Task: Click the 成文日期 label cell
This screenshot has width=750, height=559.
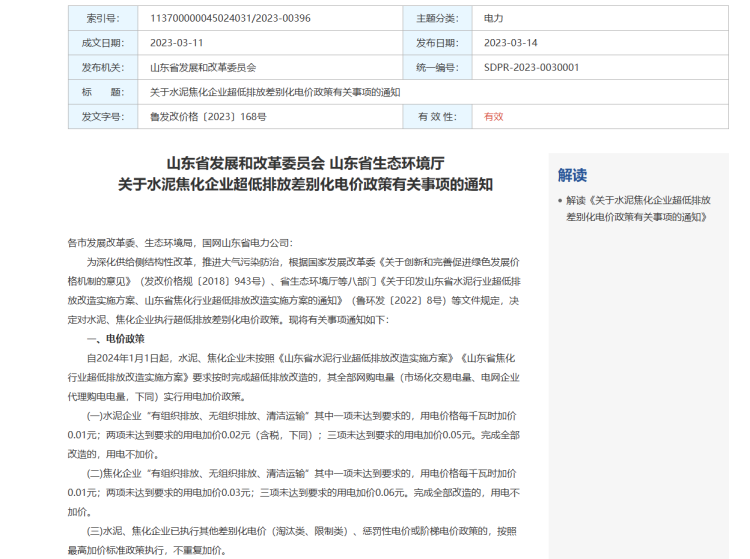Action: tap(103, 43)
